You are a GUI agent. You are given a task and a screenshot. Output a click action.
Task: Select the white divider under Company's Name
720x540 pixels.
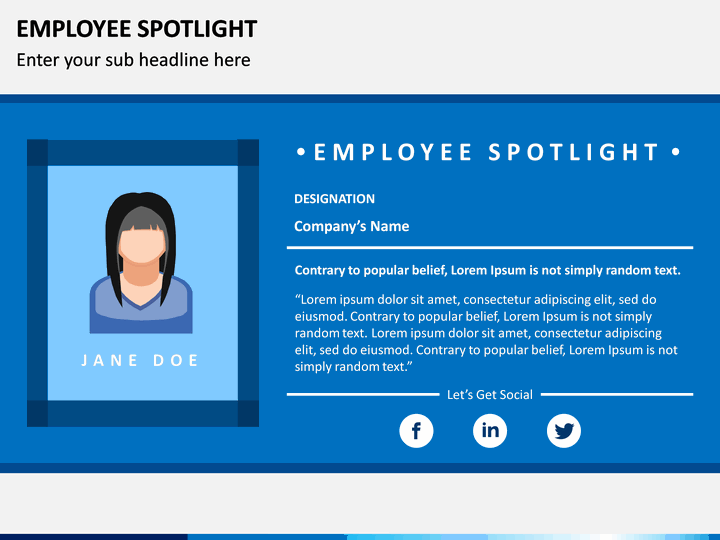point(490,248)
